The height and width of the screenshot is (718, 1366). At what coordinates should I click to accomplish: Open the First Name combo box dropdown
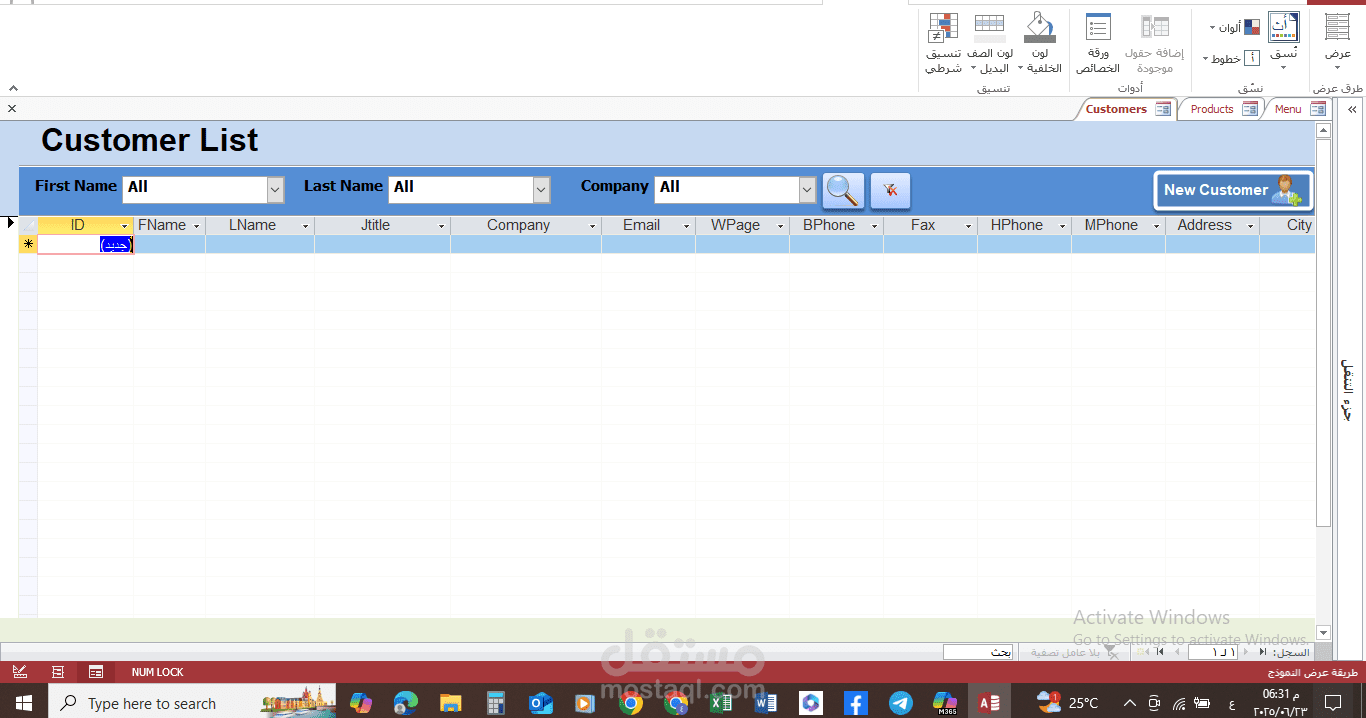click(x=275, y=189)
